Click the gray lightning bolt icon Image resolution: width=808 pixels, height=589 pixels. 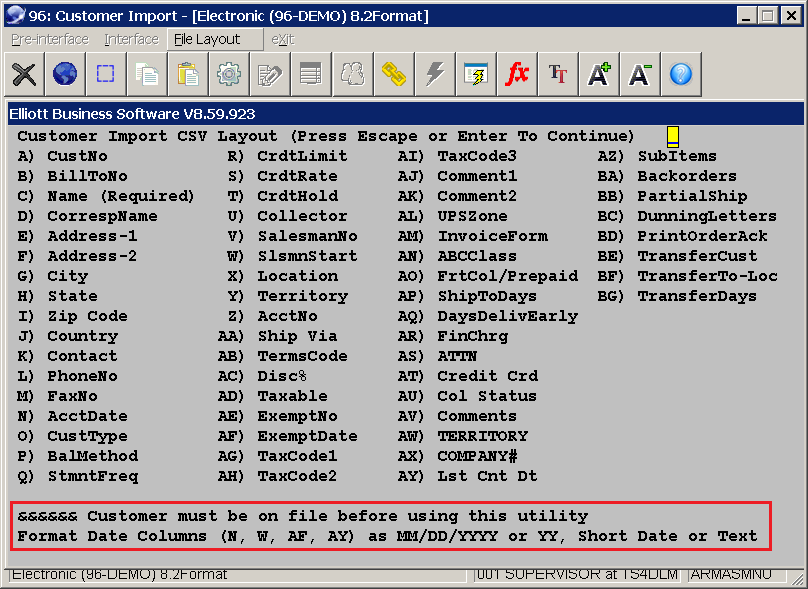(434, 74)
